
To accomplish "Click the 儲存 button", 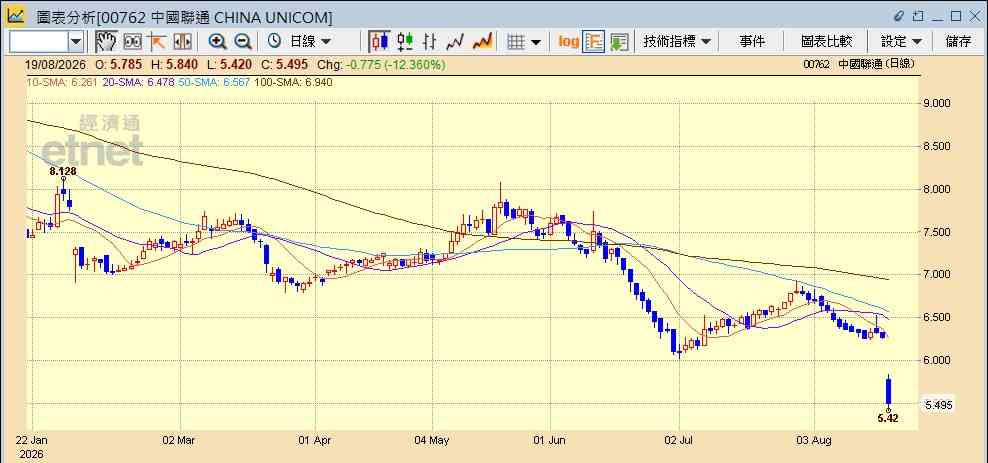I will 958,42.
